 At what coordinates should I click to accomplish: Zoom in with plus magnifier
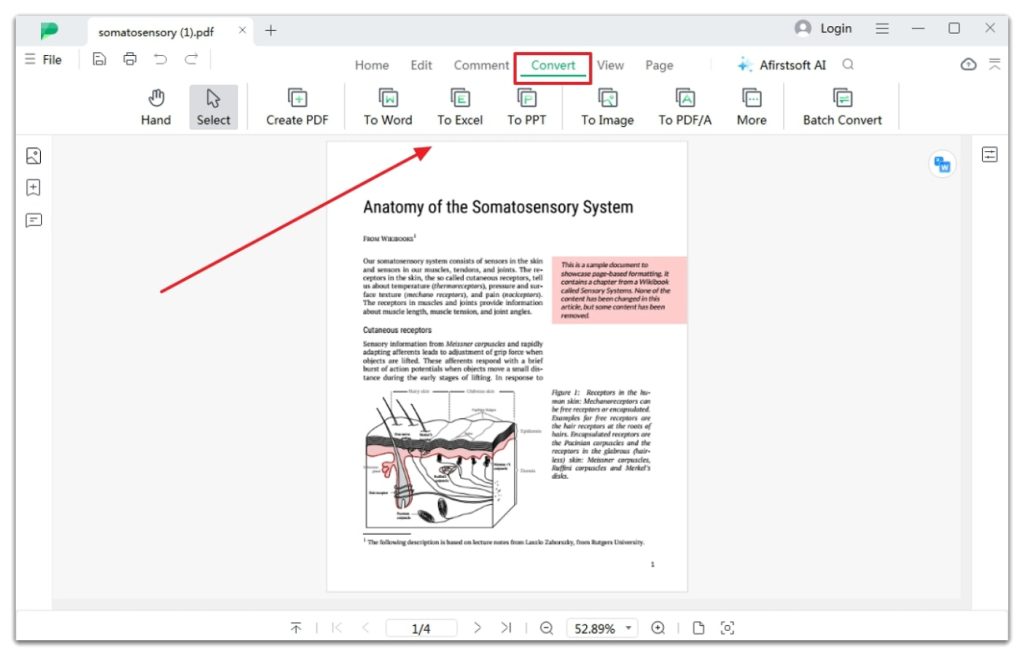(658, 628)
